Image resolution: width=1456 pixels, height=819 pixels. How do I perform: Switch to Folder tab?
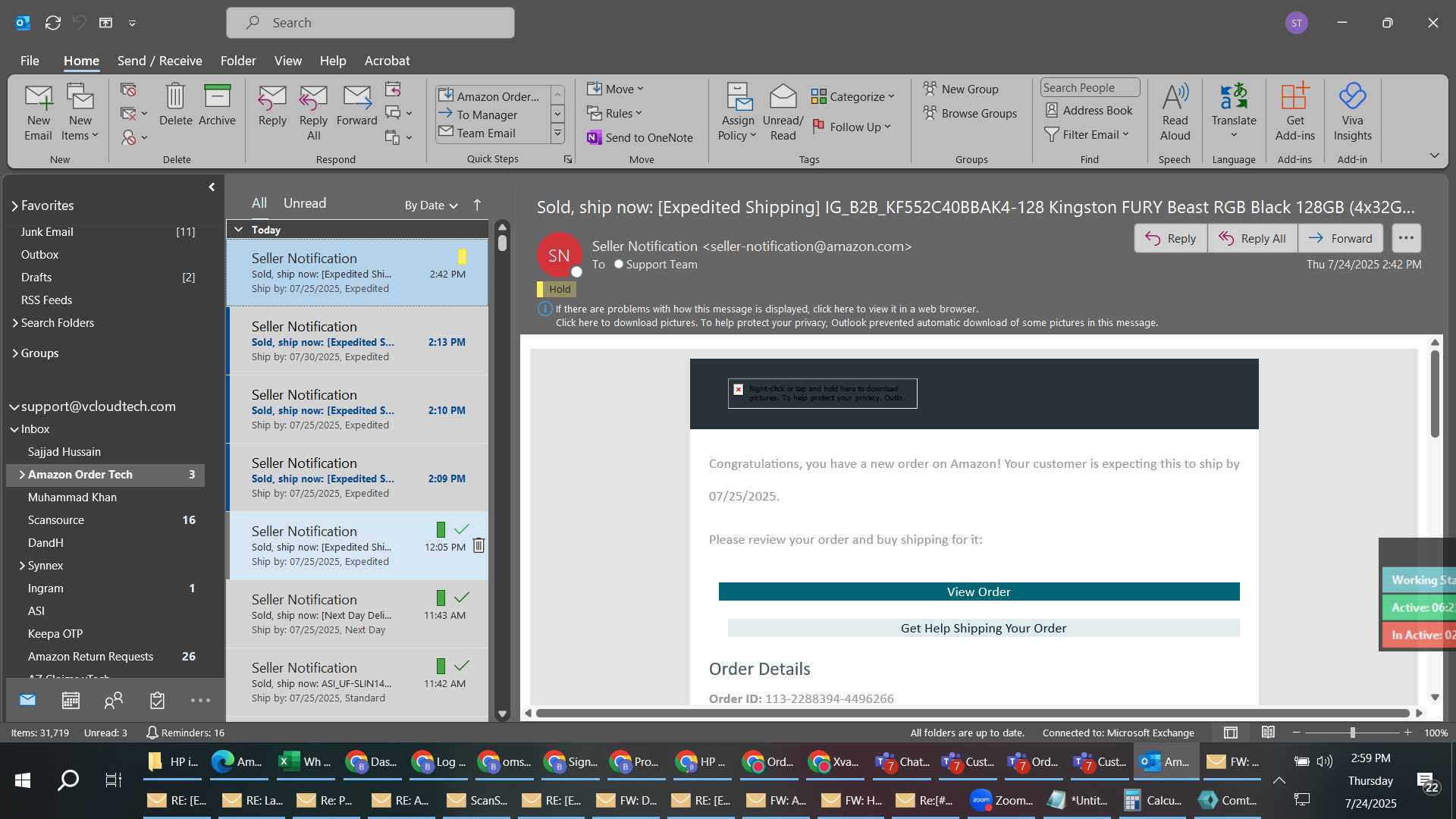click(x=238, y=61)
